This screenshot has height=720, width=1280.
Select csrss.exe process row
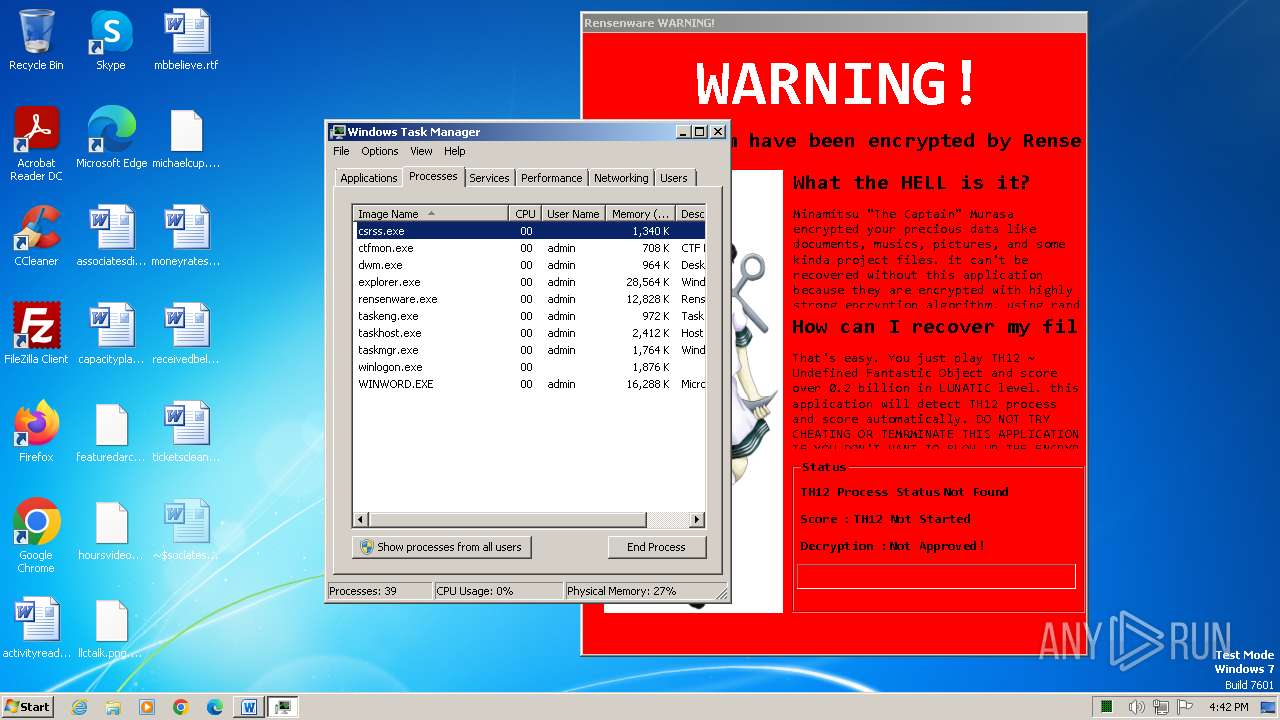[528, 231]
